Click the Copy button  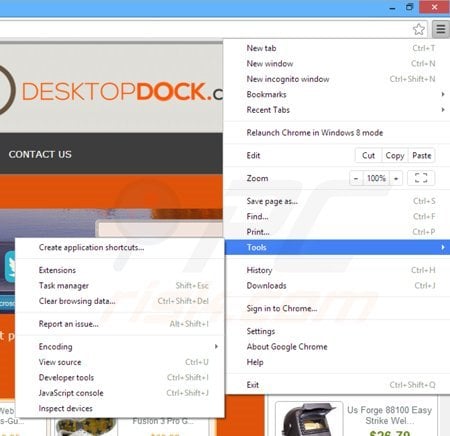coord(395,156)
